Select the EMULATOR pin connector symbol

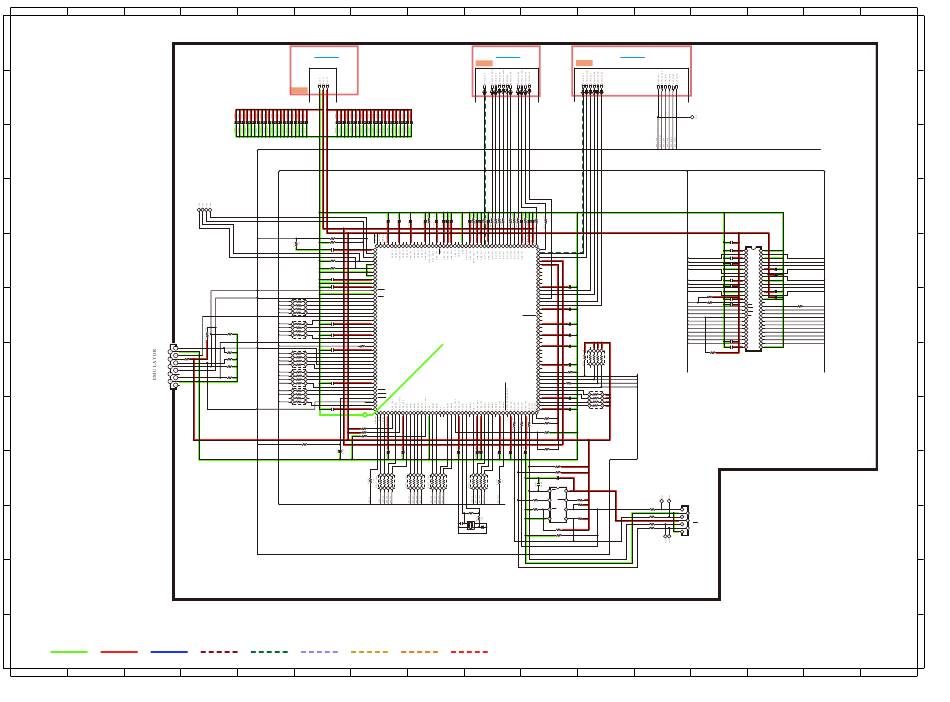(174, 366)
